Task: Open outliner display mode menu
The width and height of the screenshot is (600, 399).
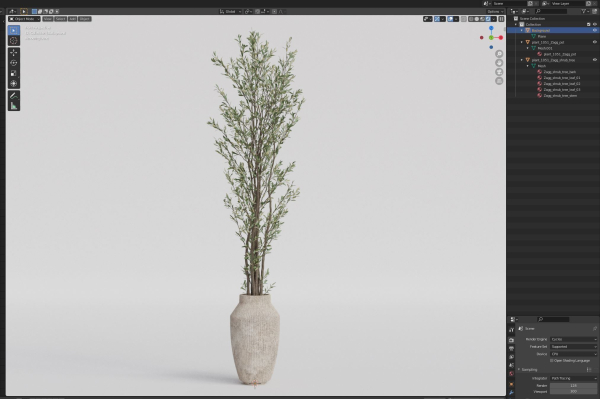Action: (x=525, y=11)
